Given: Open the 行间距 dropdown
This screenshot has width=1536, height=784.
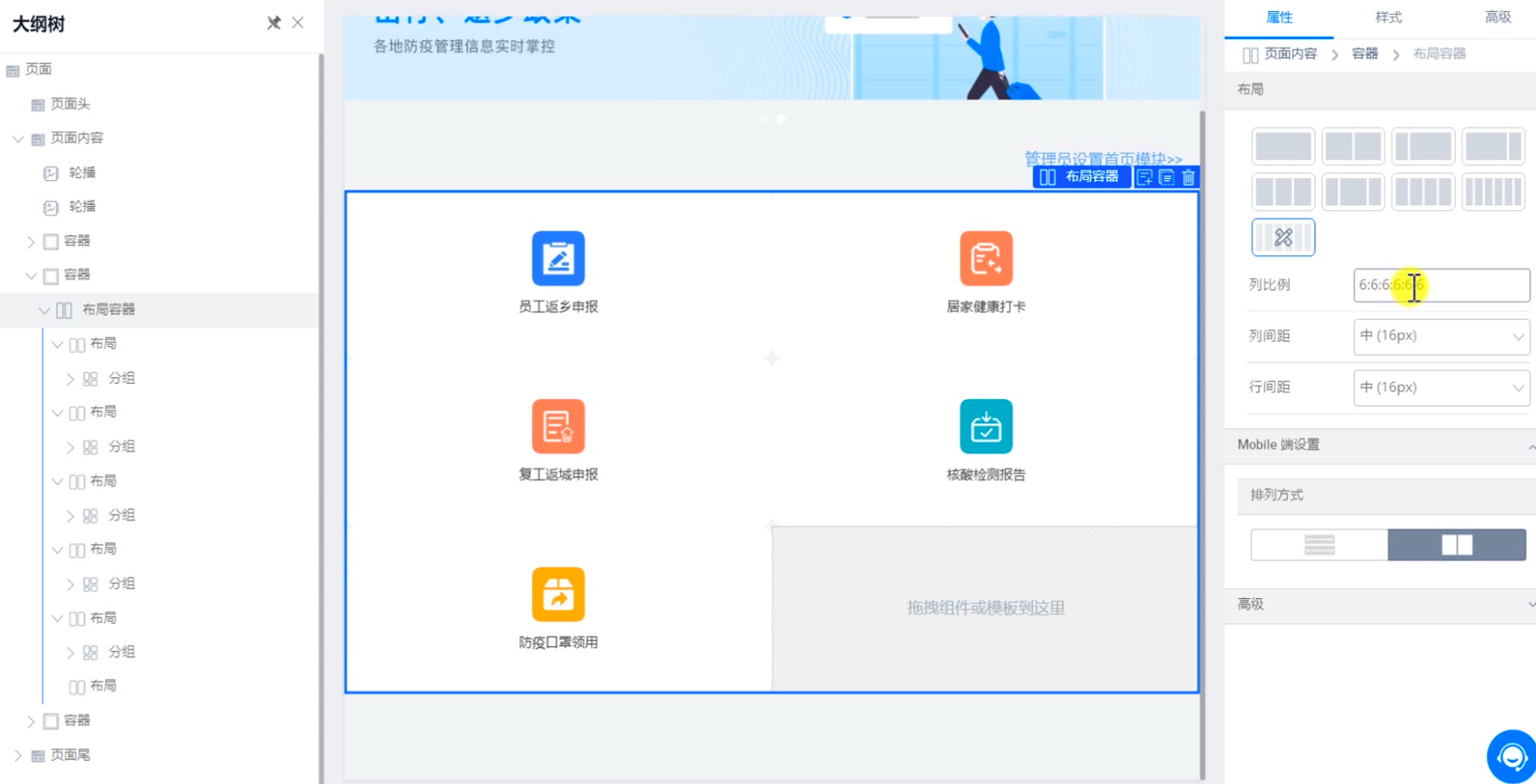Looking at the screenshot, I should tap(1441, 387).
